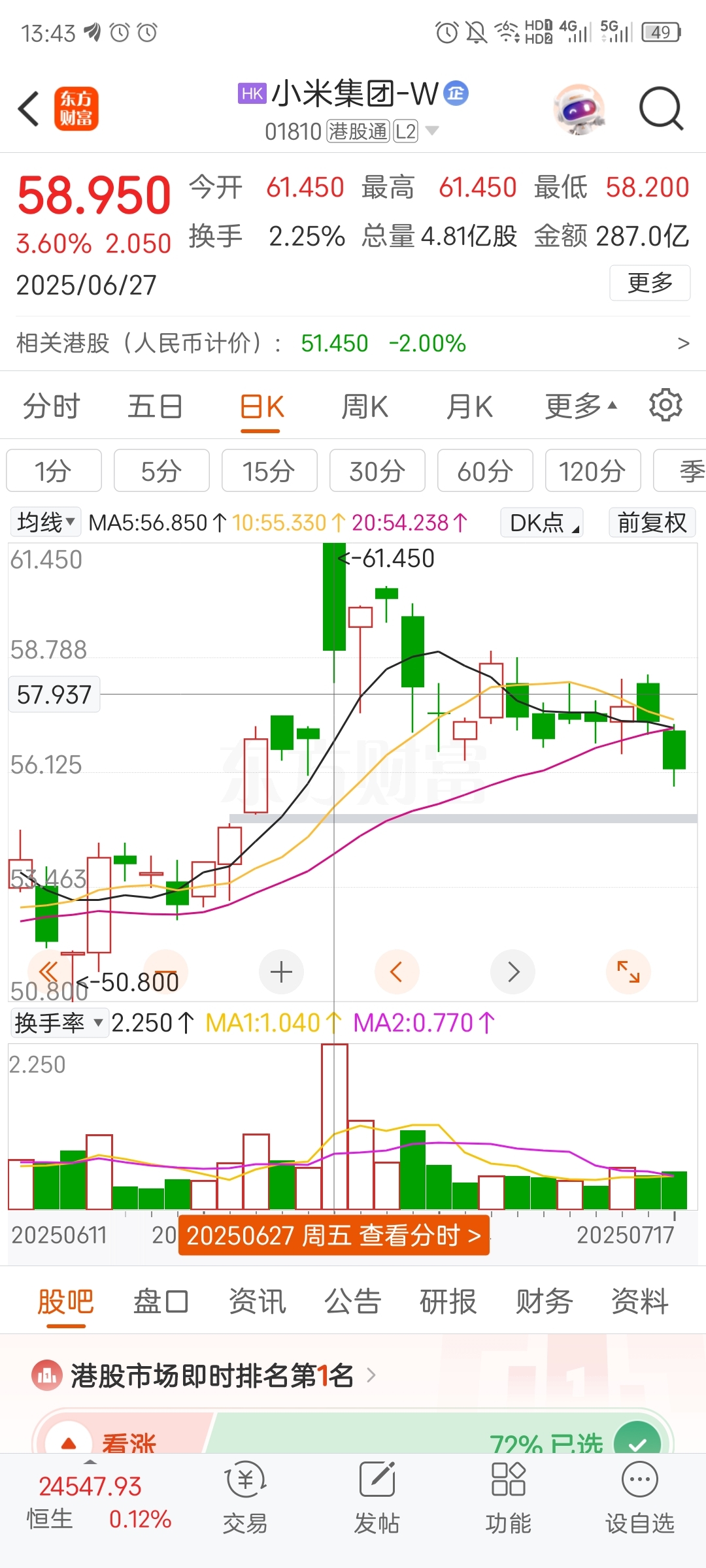Switch to 月K tab
The height and width of the screenshot is (1568, 706).
pyautogui.click(x=469, y=406)
